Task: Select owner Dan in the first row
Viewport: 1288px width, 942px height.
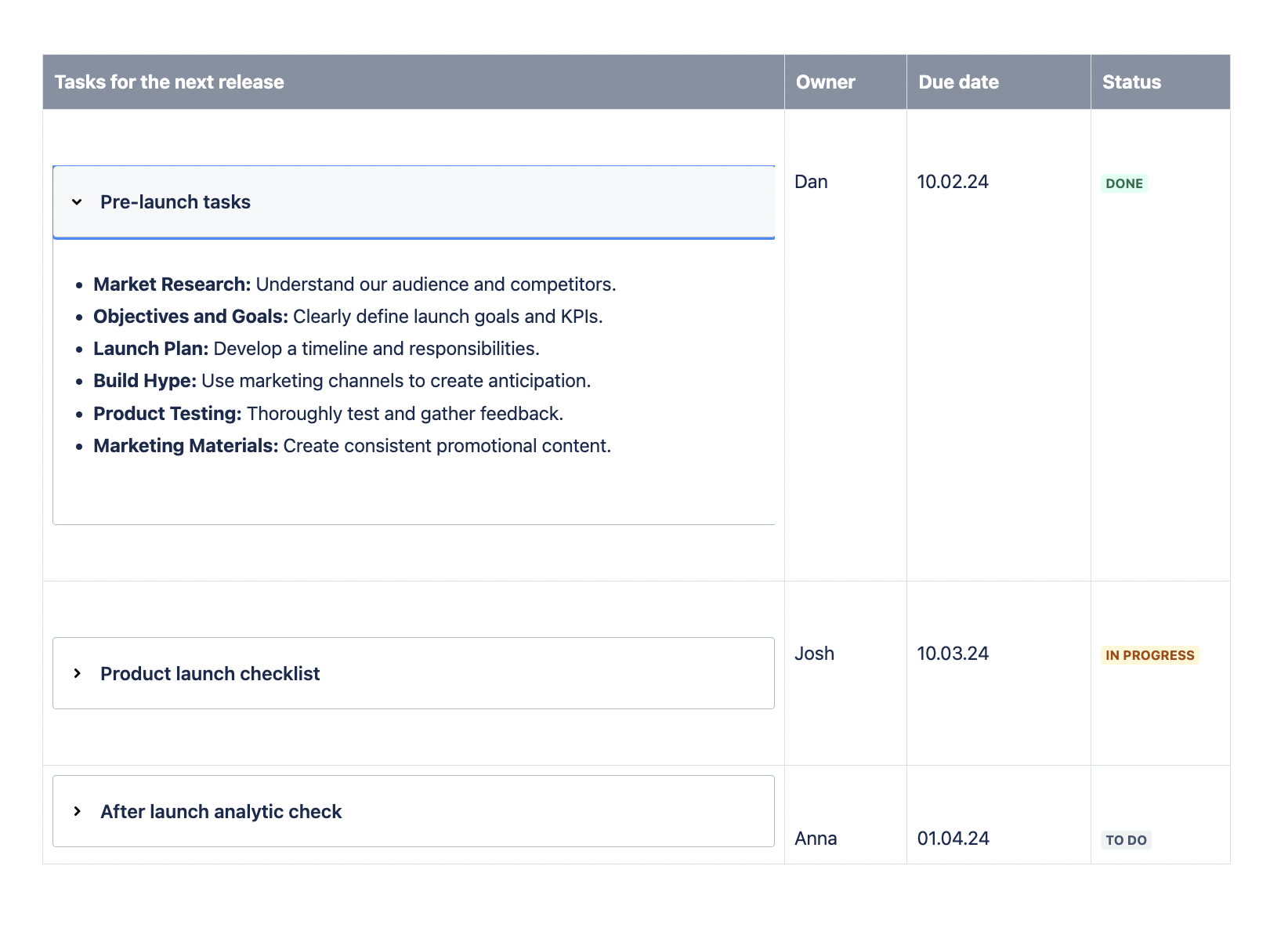Action: click(x=811, y=181)
